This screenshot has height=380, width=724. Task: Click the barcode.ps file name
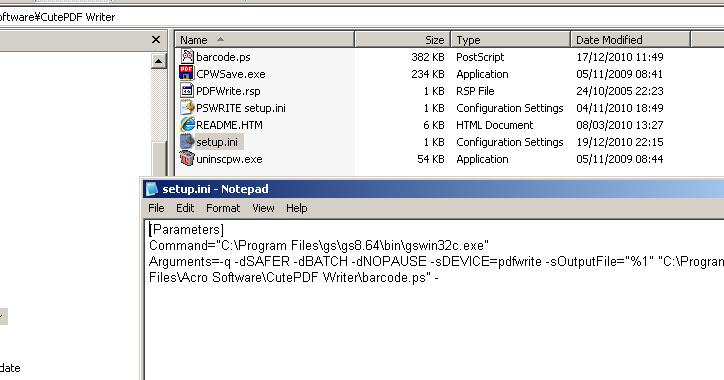(x=223, y=57)
